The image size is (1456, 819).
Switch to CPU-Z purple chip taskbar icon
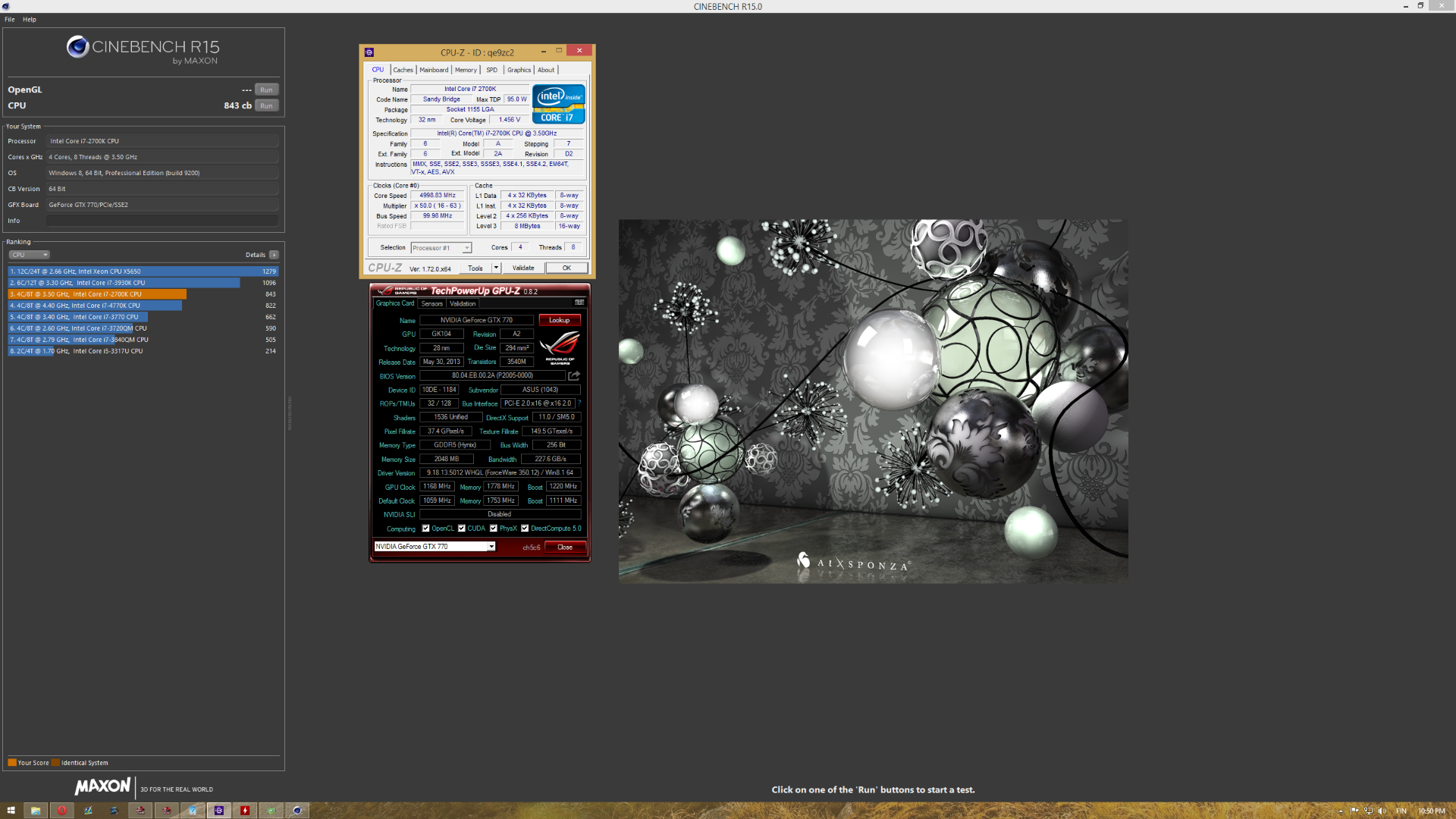point(219,811)
